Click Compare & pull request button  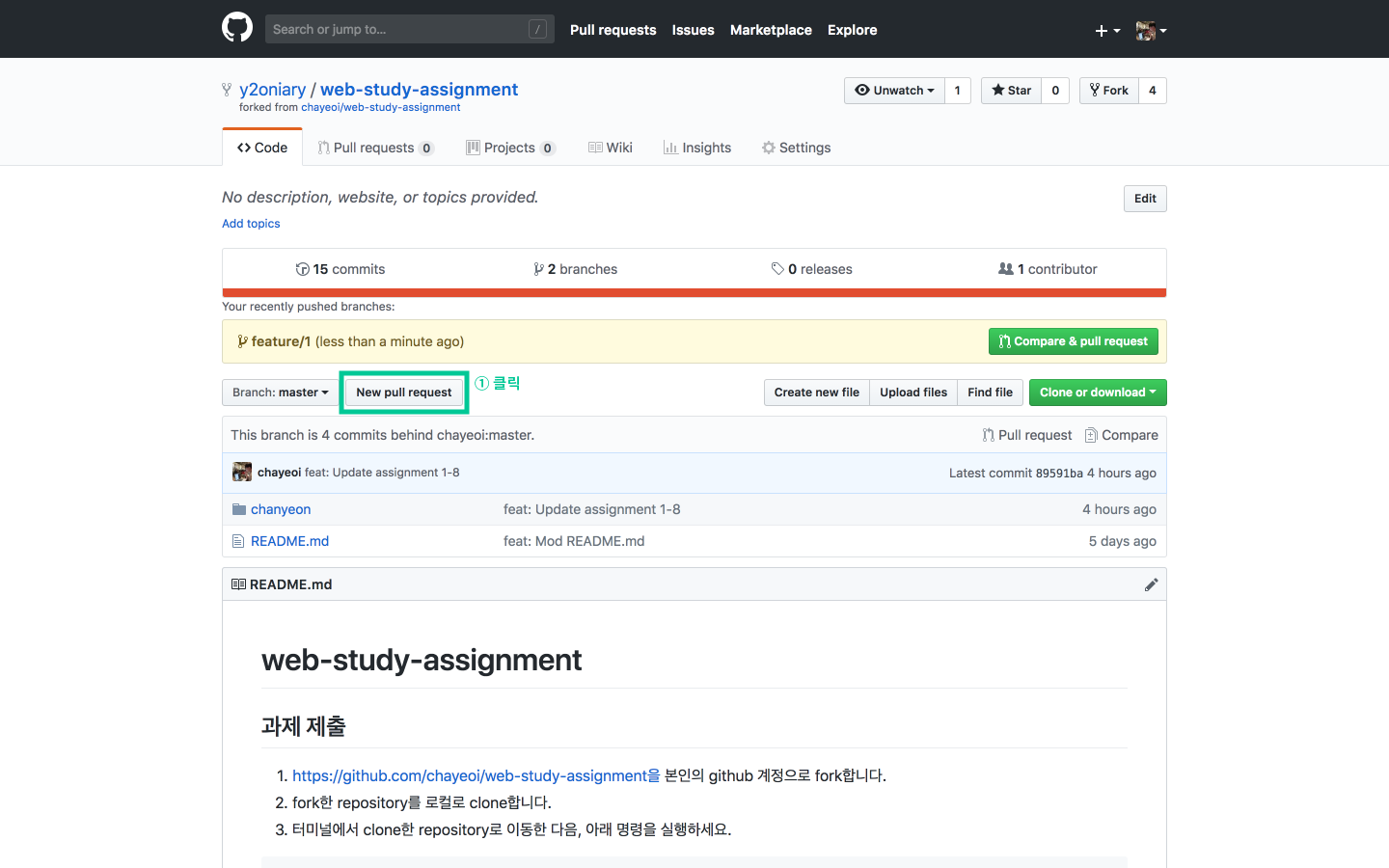click(1074, 341)
